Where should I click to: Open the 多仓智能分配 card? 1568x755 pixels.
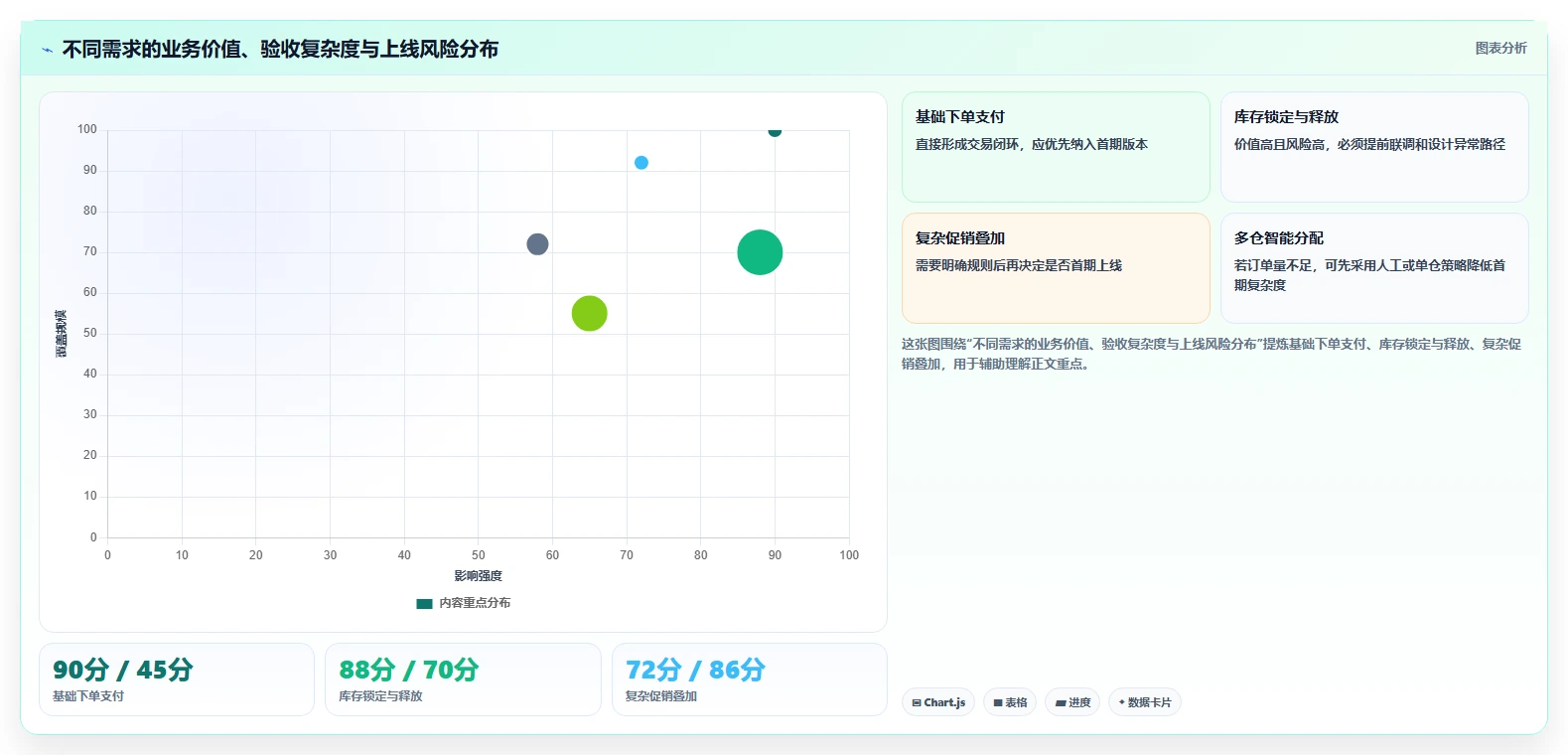(x=1374, y=268)
